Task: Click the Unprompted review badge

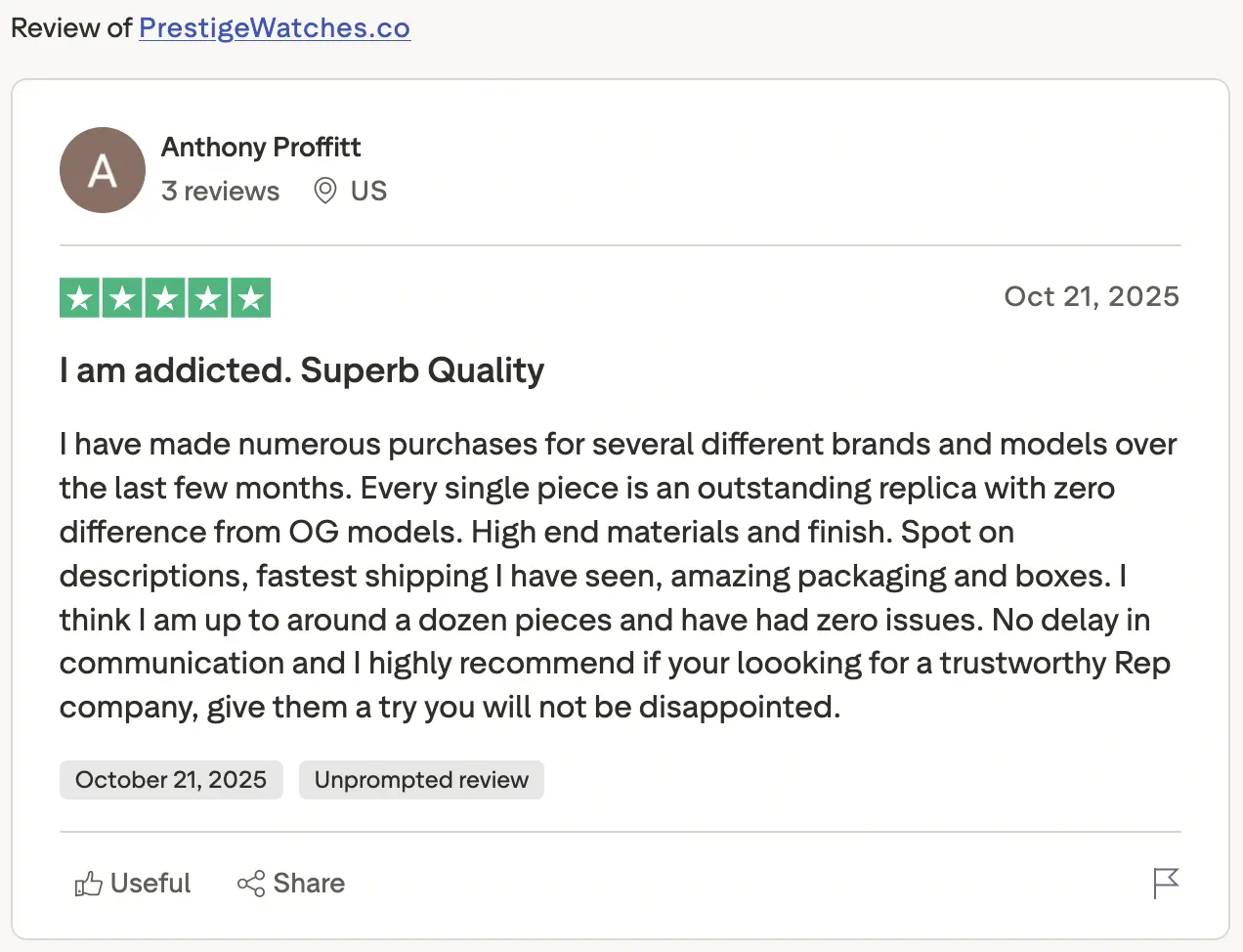Action: (x=421, y=780)
